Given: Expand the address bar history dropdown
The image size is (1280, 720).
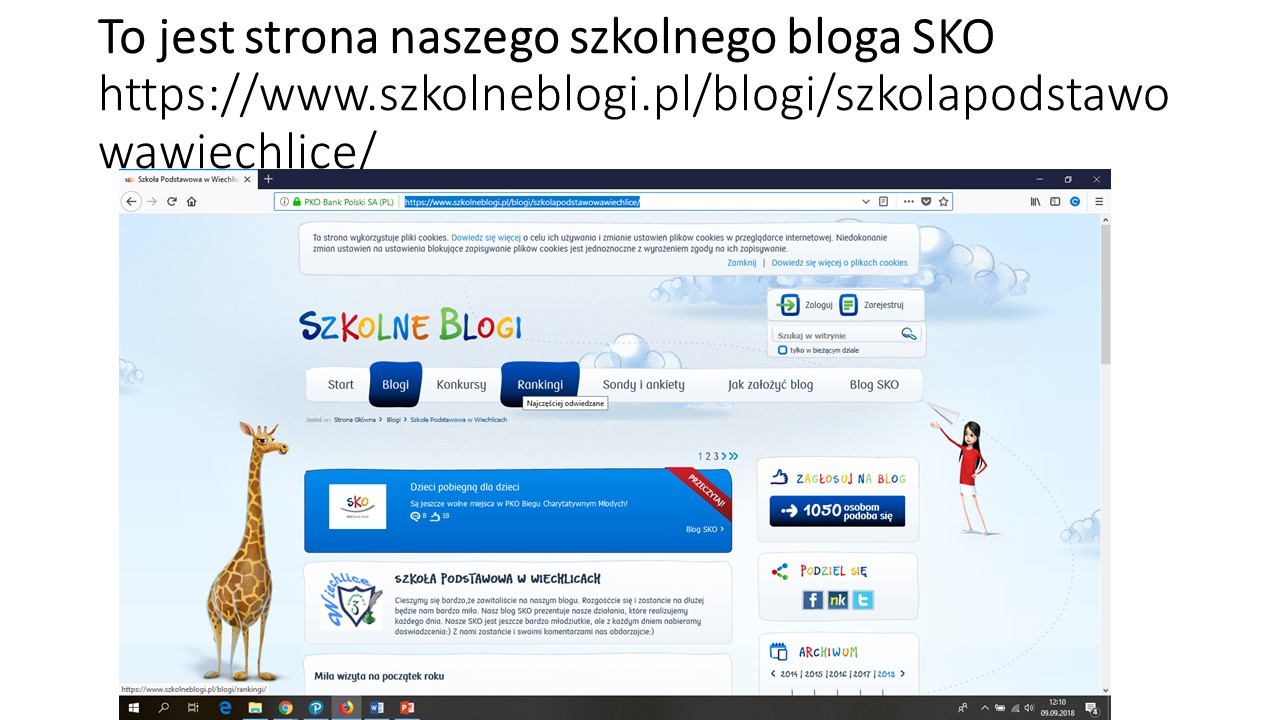Looking at the screenshot, I should (866, 201).
